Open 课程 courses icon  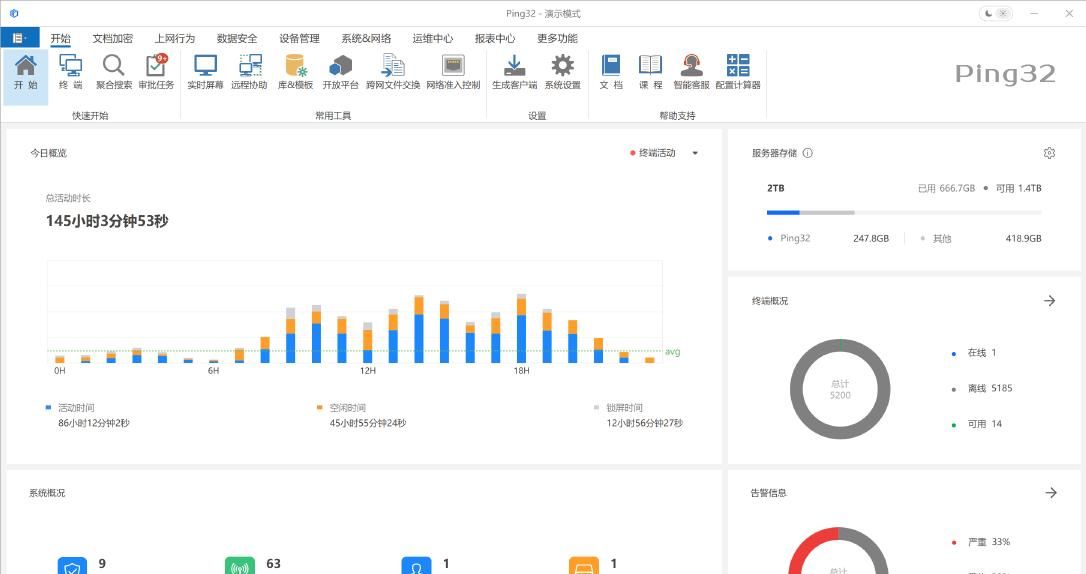[650, 72]
